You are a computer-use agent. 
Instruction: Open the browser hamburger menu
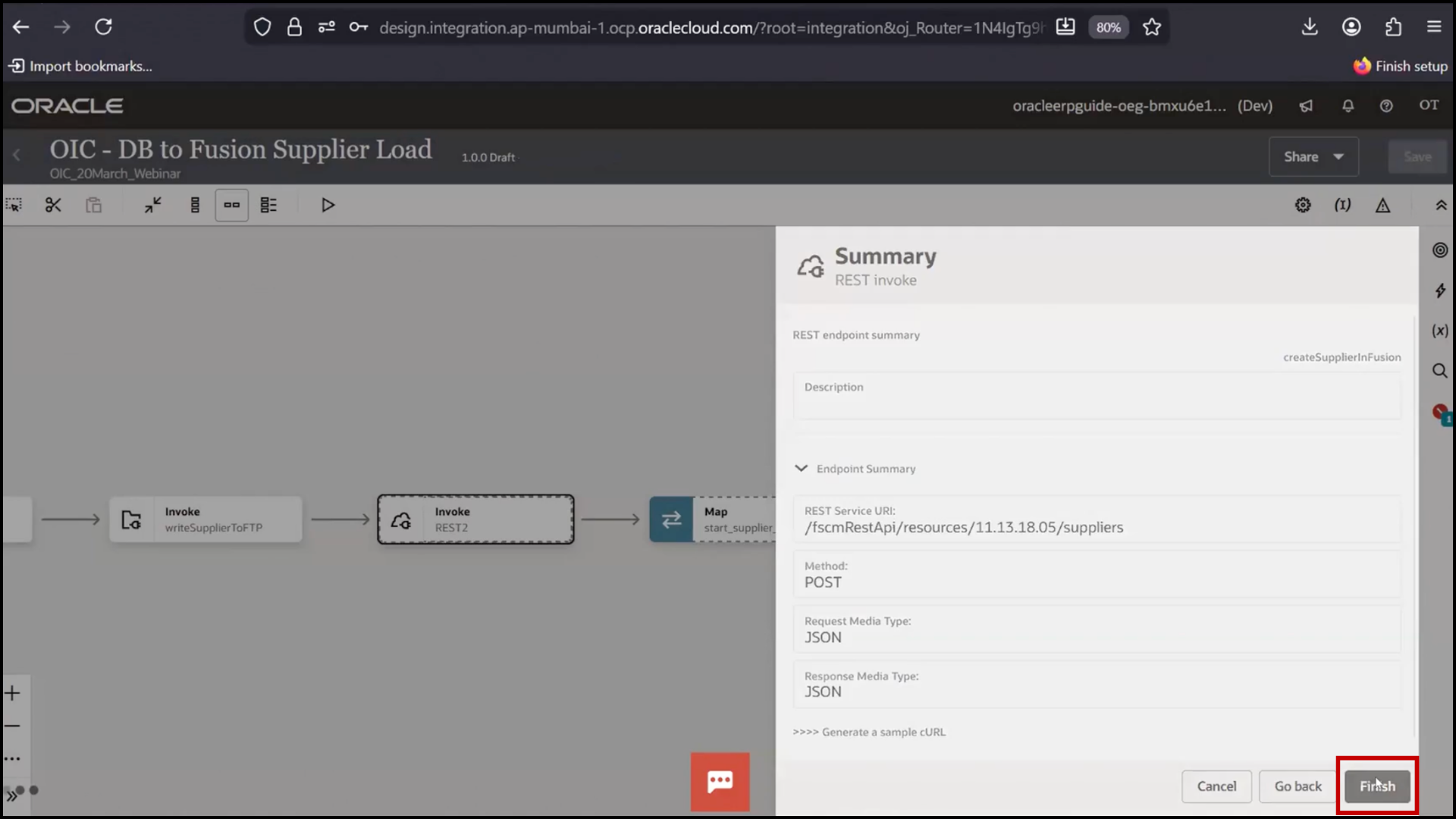tap(1434, 27)
